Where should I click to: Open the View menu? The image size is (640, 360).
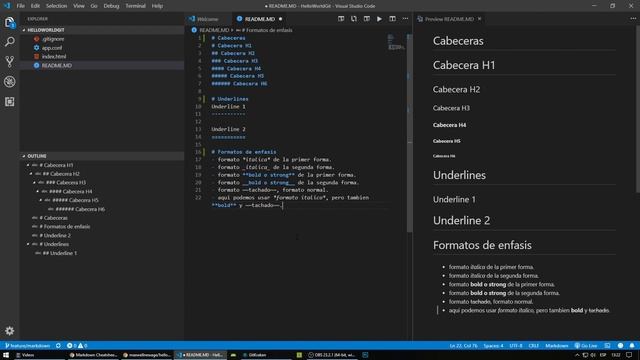tap(79, 6)
